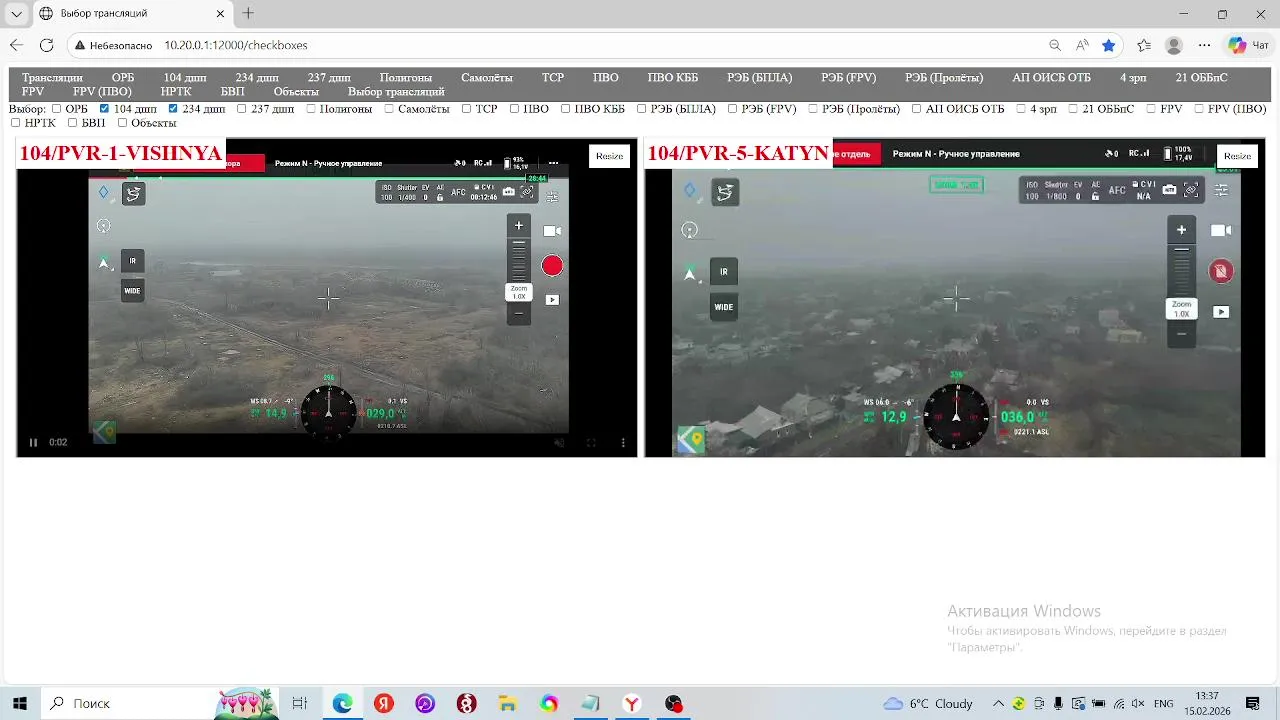Click the map thumbnail in KATYN feed

[x=690, y=439]
